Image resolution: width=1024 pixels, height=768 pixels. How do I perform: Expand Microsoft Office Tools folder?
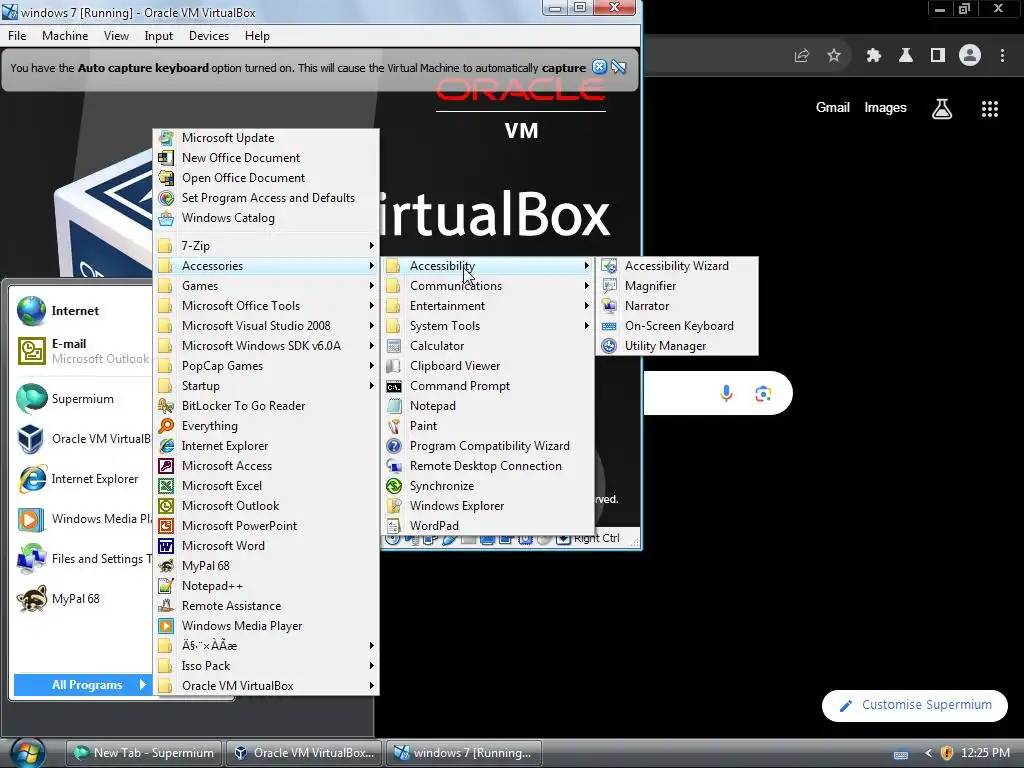coord(266,306)
